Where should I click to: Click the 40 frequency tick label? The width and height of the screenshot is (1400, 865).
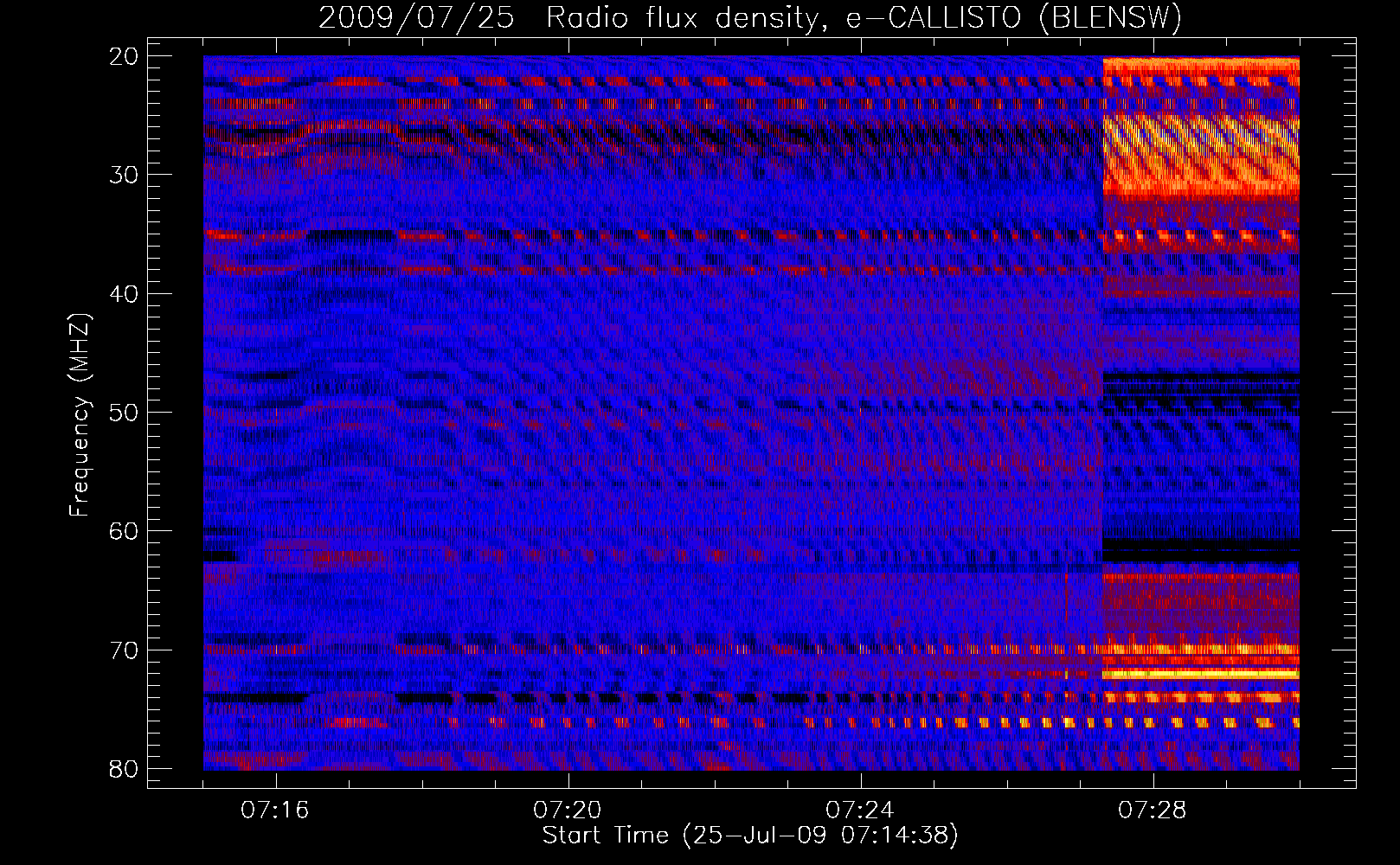pos(125,294)
